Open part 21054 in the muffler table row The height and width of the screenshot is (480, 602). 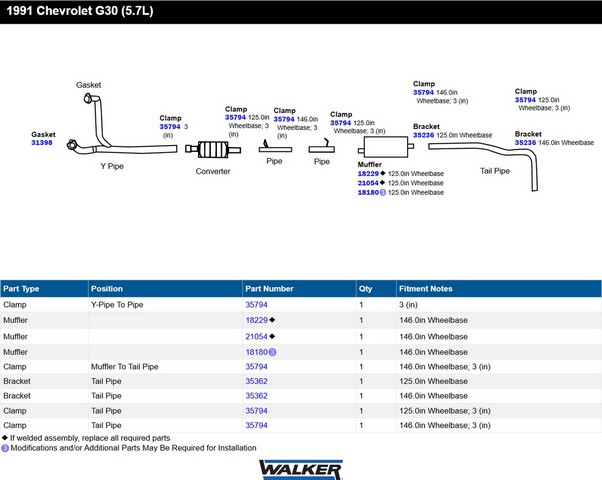coord(256,337)
